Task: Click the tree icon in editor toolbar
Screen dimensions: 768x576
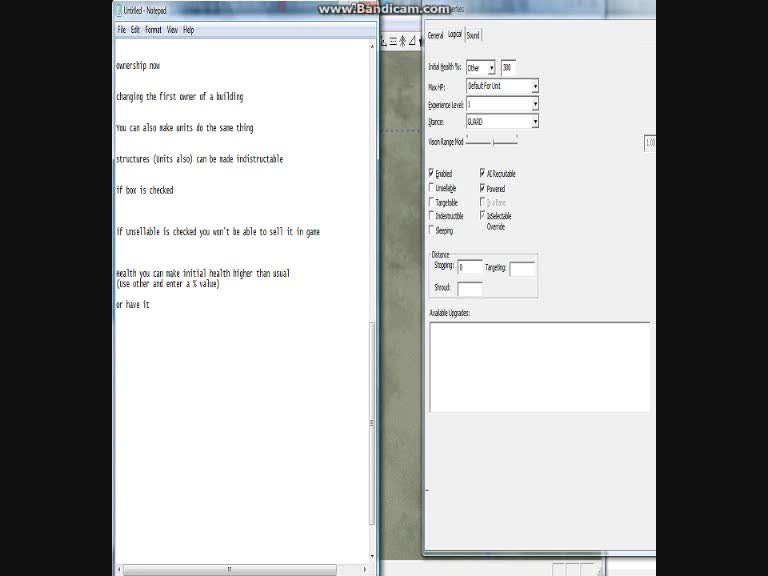Action: click(403, 41)
